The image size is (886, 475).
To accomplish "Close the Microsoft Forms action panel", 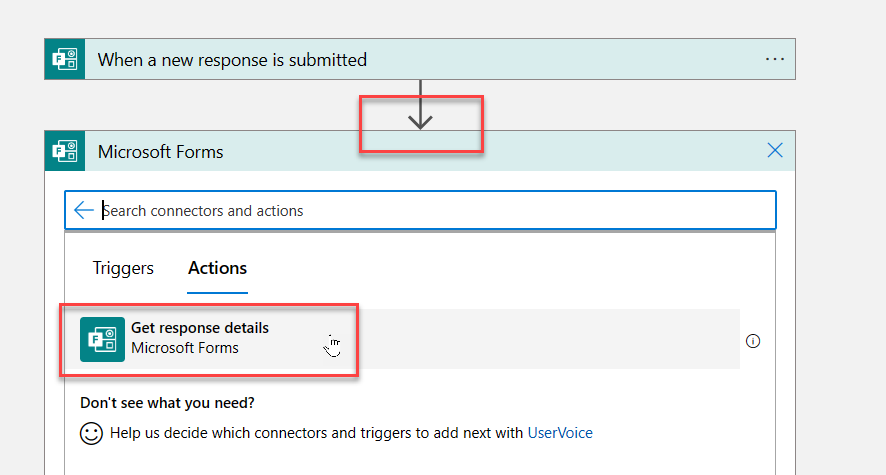I will 775,151.
